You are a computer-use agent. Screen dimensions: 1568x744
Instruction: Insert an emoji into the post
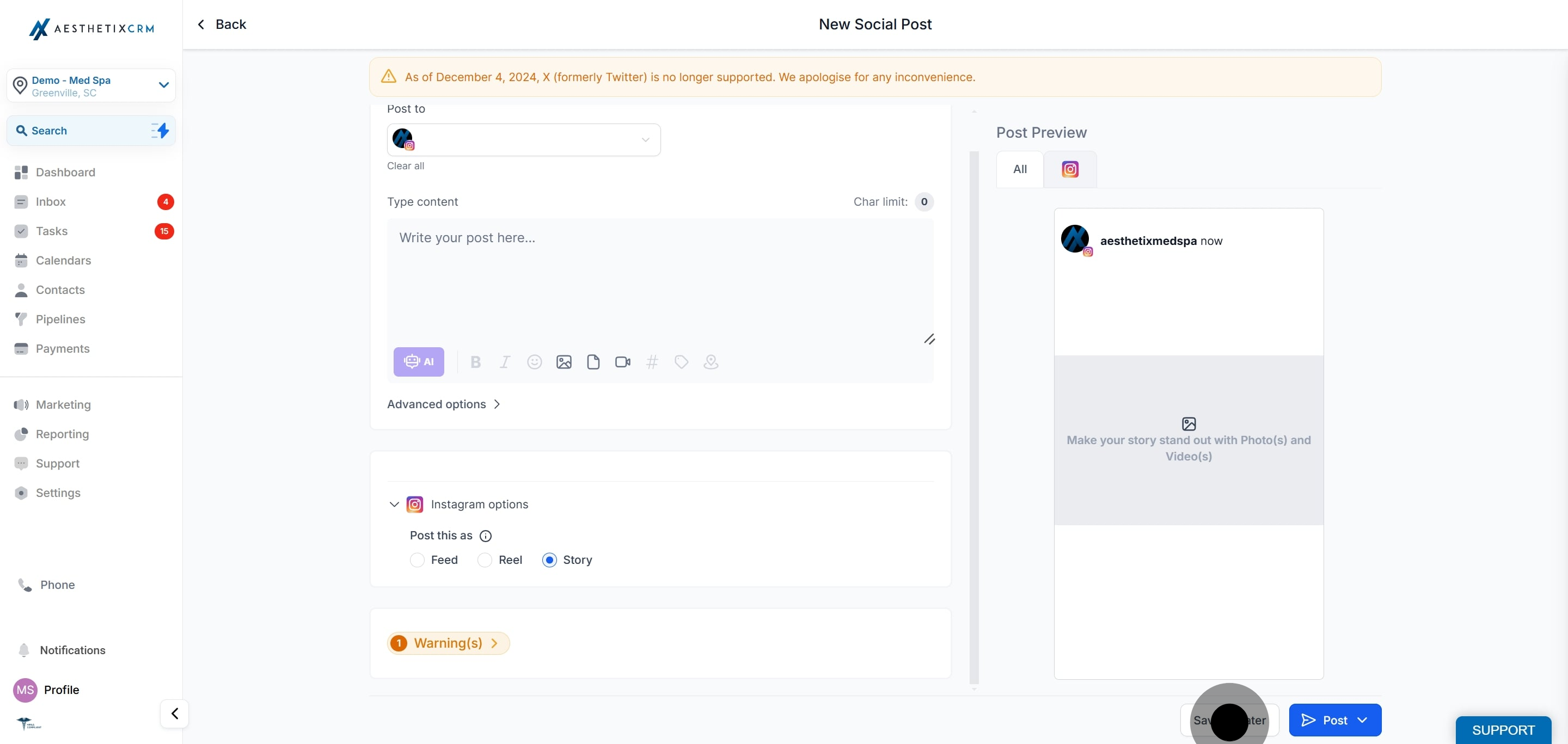coord(534,362)
